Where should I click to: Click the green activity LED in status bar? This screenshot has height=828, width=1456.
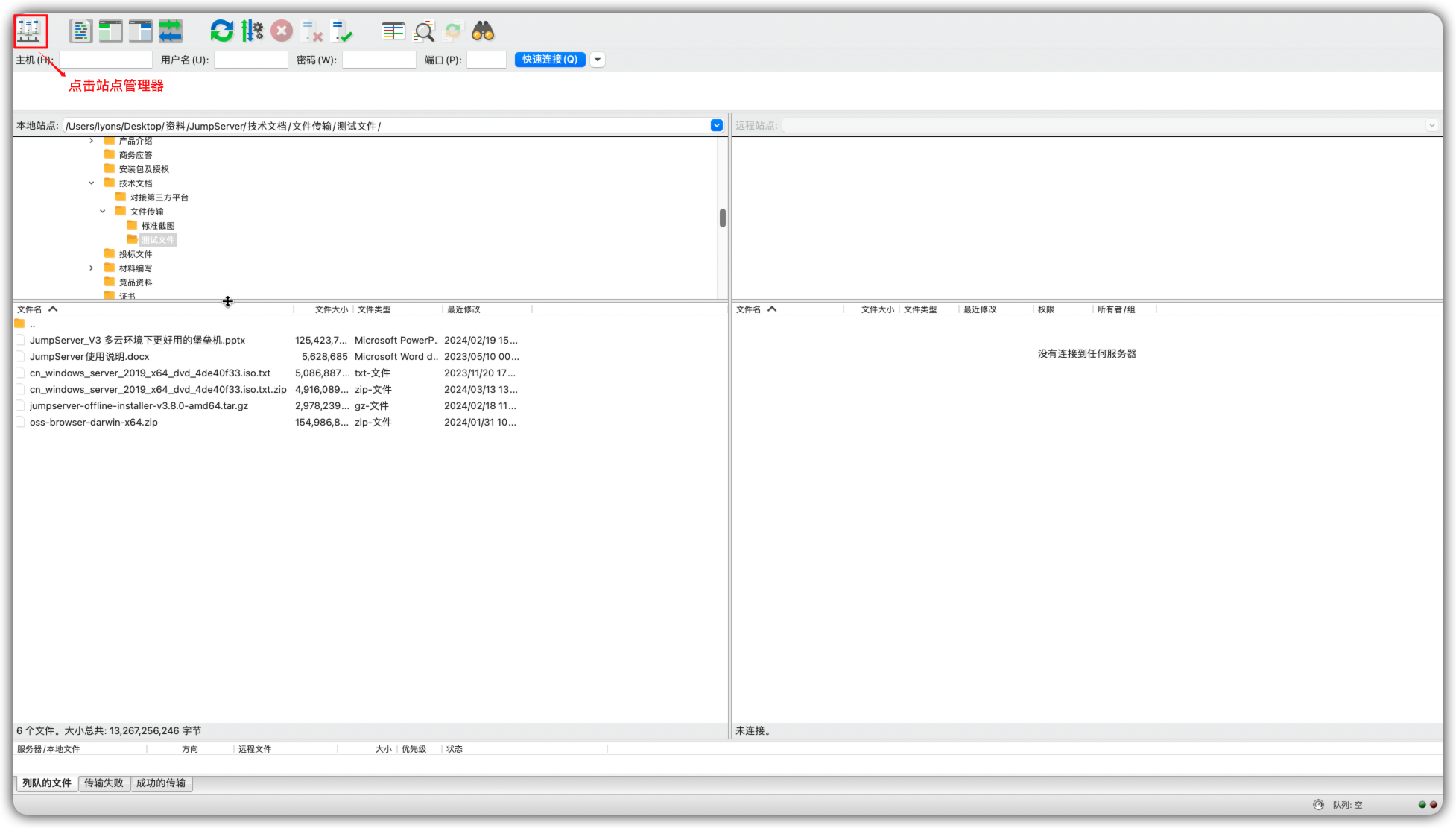1422,805
